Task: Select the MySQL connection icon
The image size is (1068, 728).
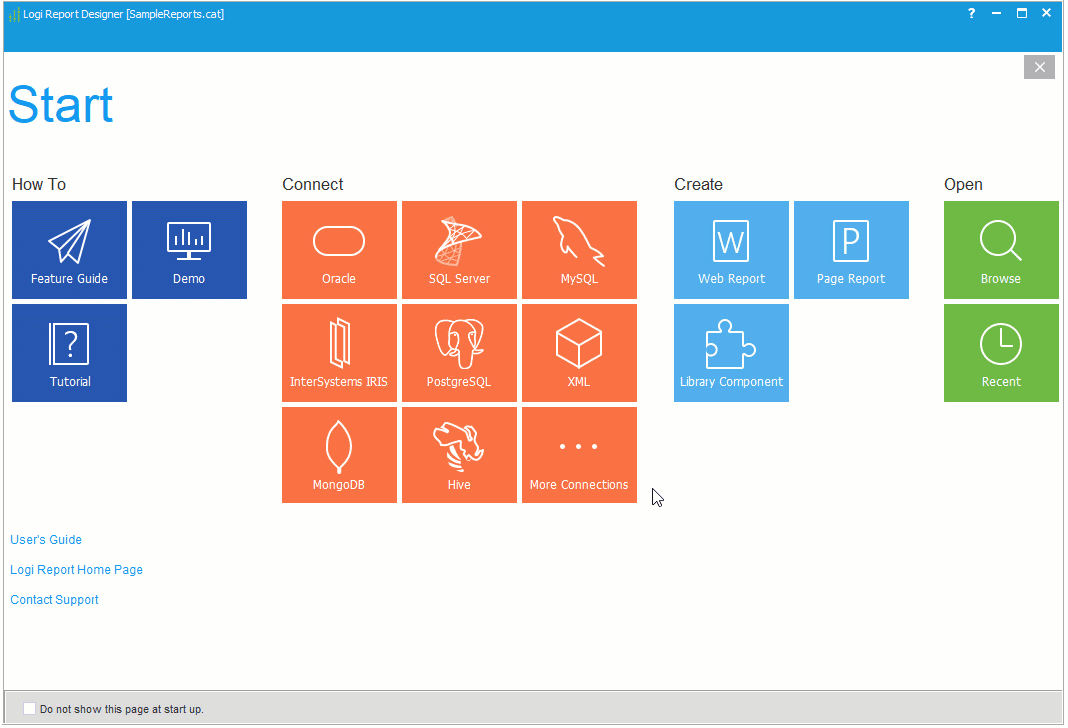Action: (579, 250)
